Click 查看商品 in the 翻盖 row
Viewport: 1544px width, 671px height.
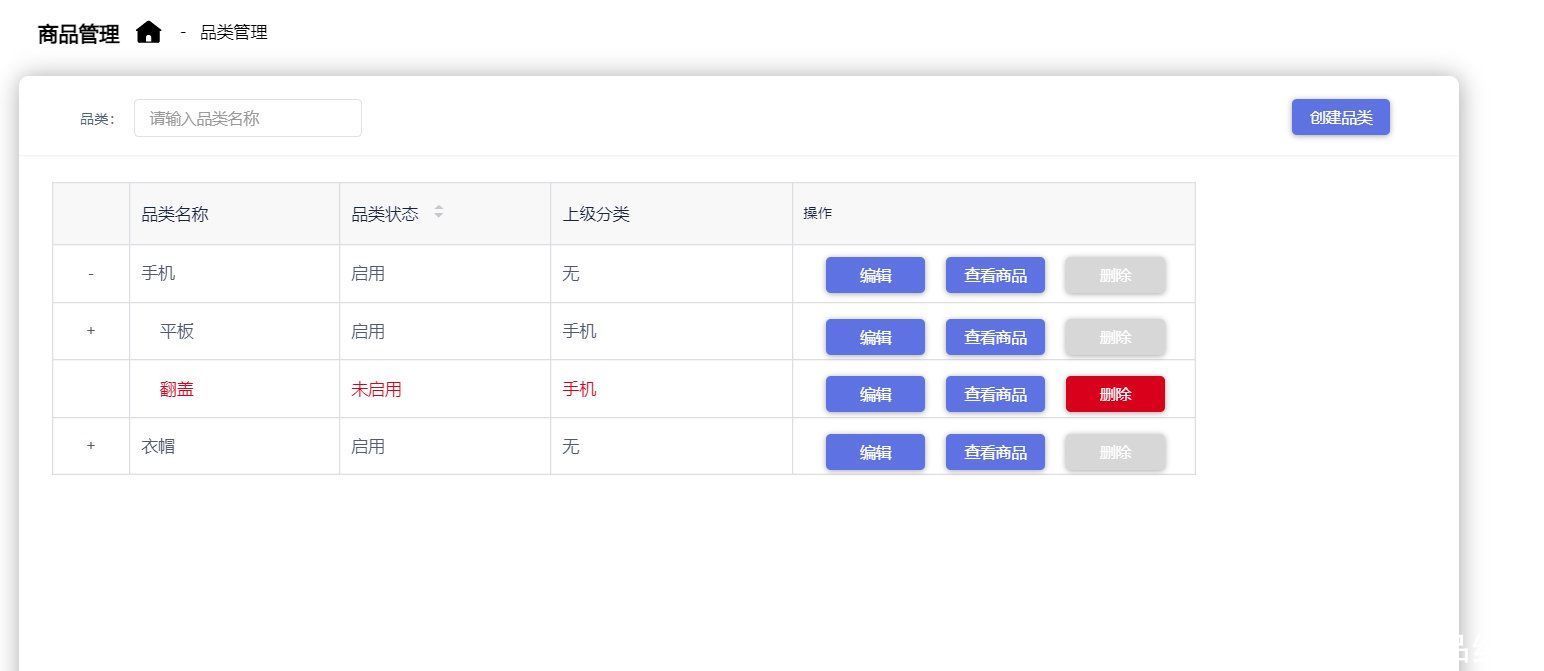pos(994,393)
